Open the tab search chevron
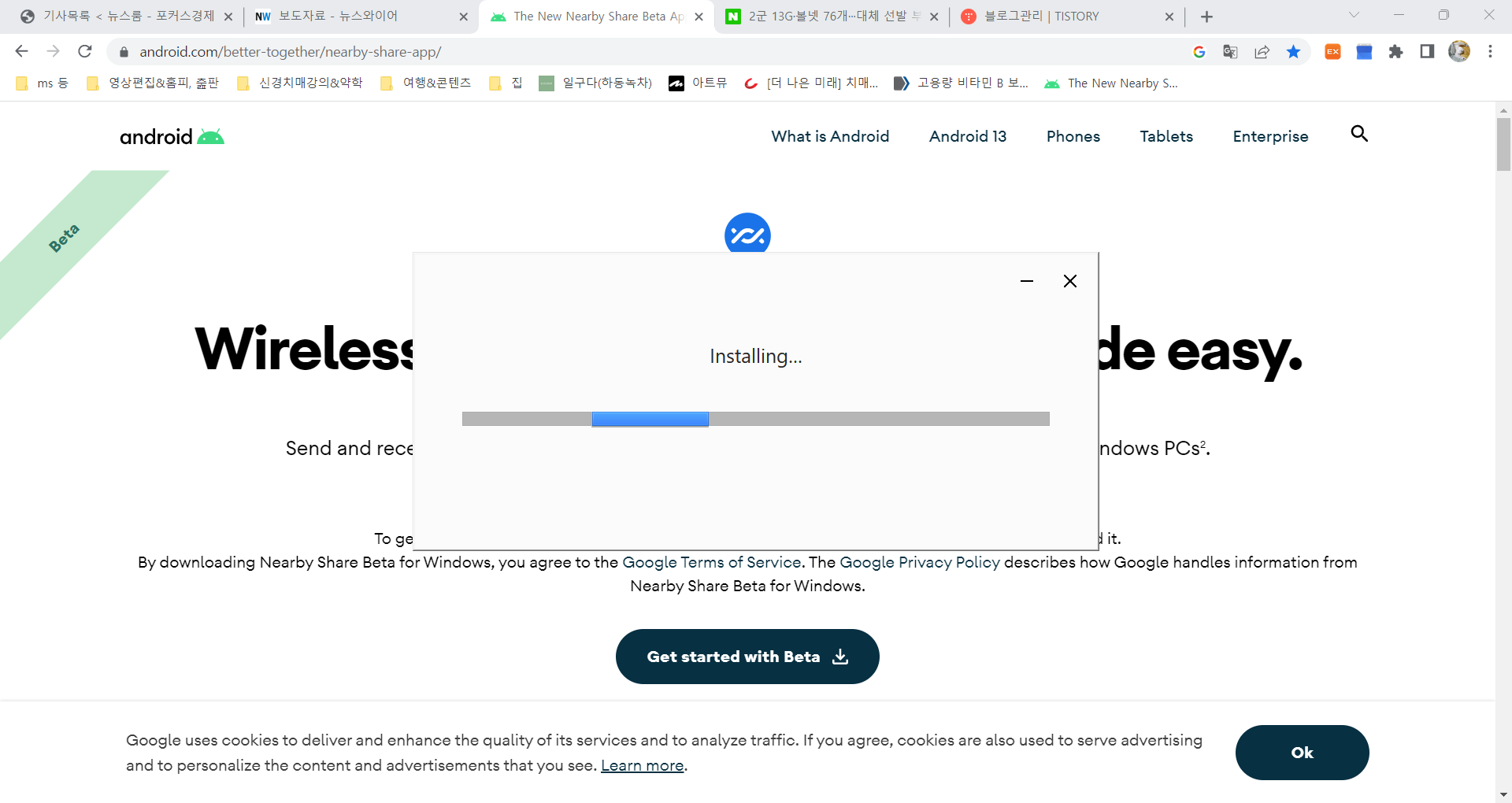The width and height of the screenshot is (1512, 803). click(x=1354, y=15)
